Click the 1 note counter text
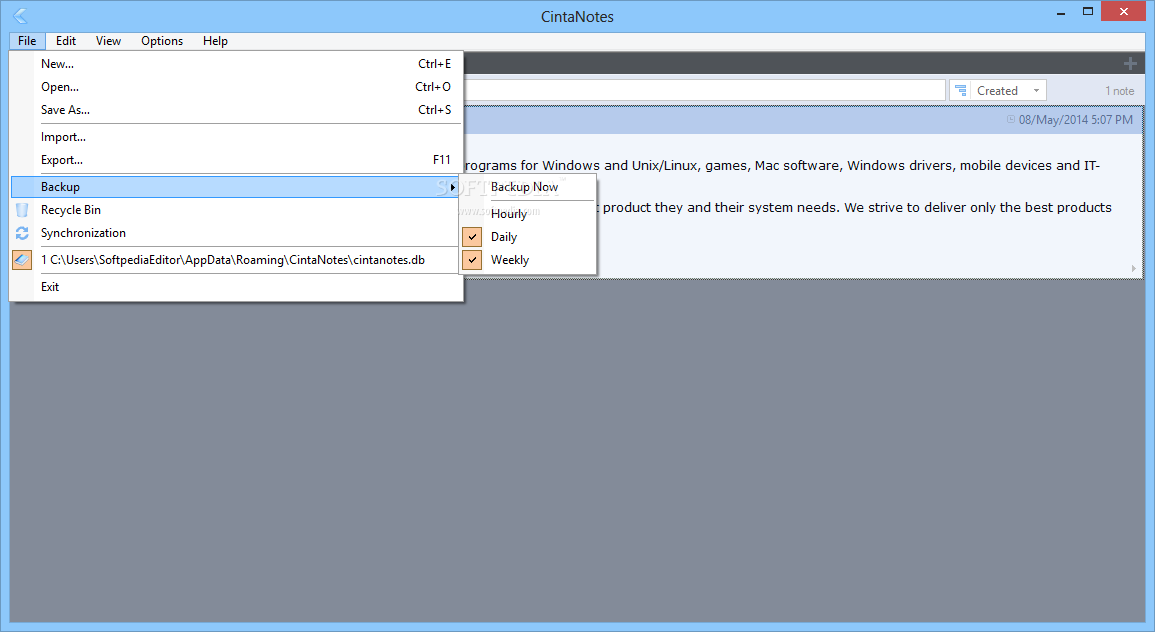This screenshot has width=1155, height=632. point(1120,91)
